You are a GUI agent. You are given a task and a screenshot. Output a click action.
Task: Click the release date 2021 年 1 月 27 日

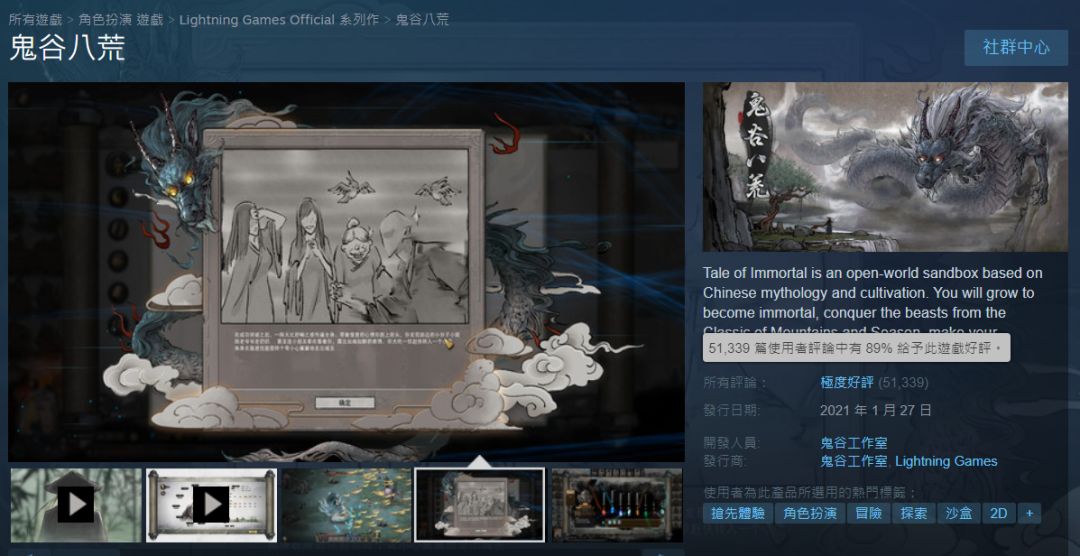(875, 411)
